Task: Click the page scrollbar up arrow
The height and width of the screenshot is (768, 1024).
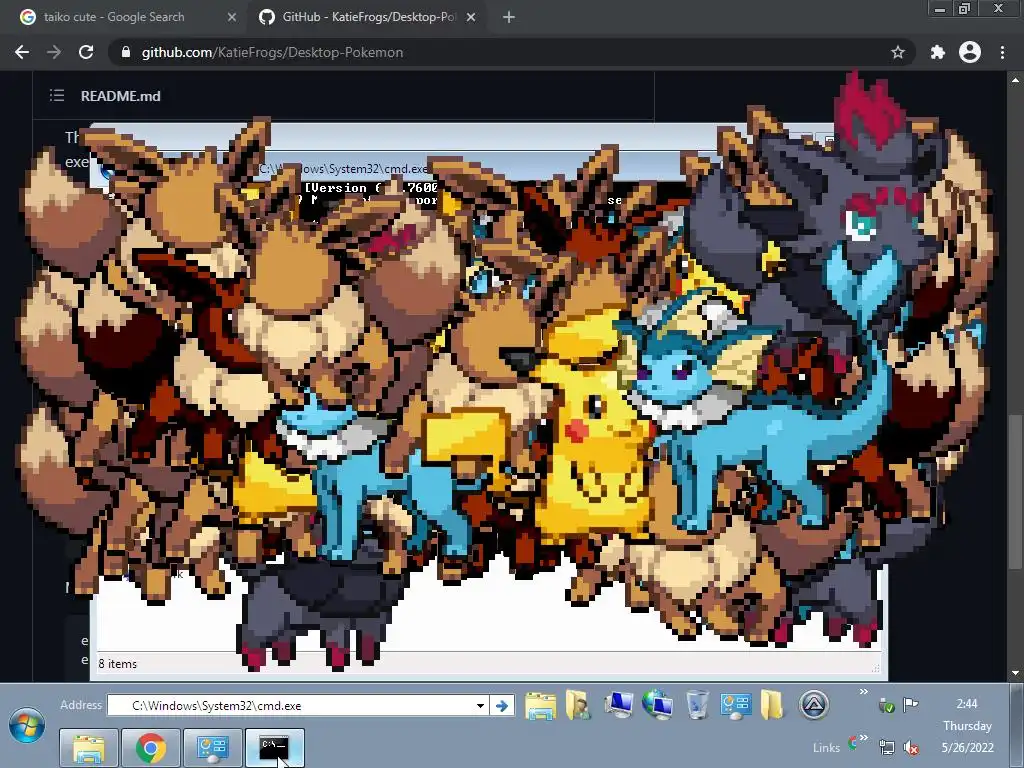Action: tap(1015, 80)
